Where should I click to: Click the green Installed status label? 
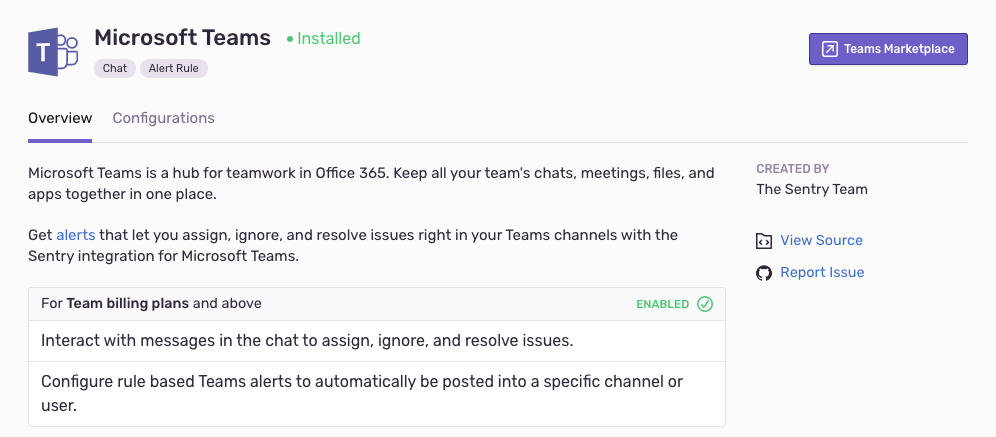tap(323, 39)
